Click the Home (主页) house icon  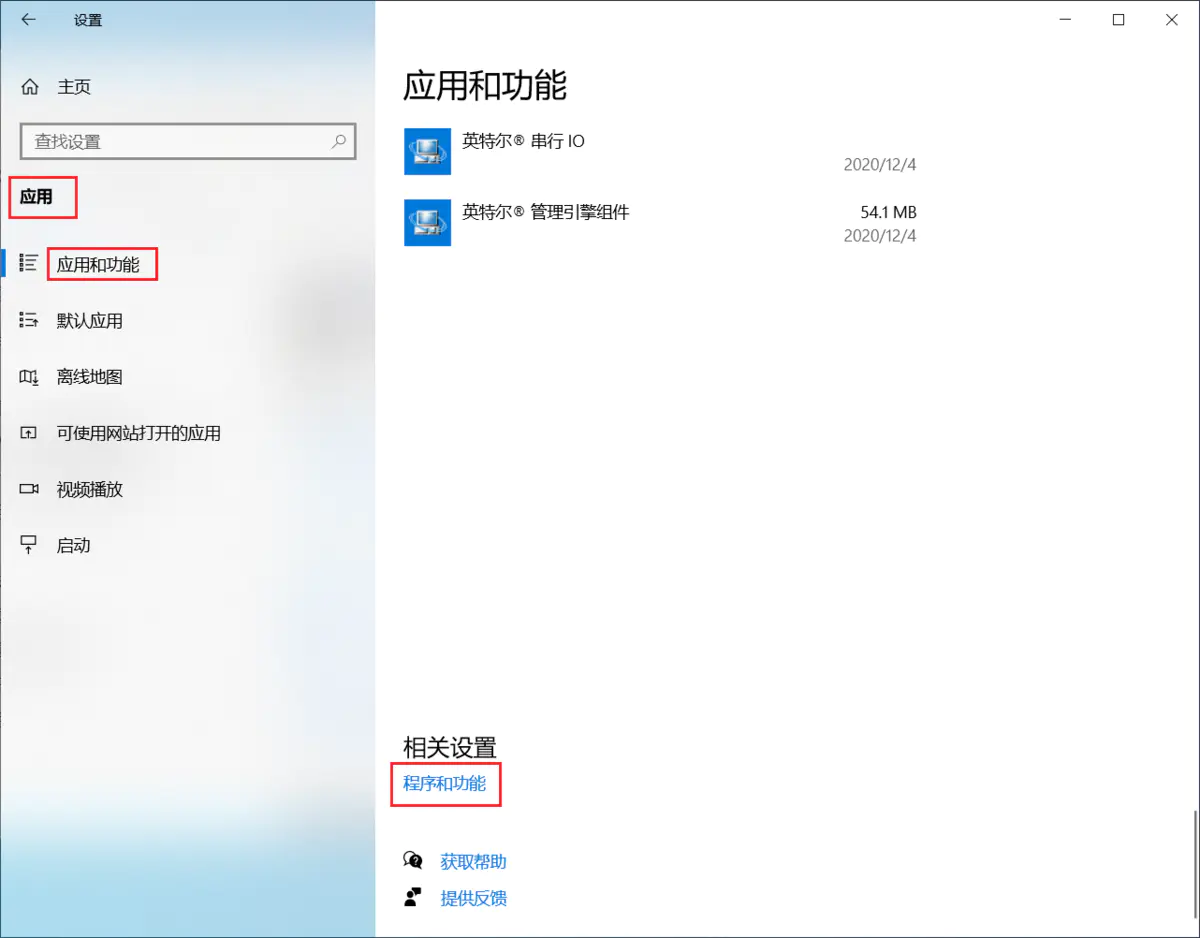coord(30,87)
